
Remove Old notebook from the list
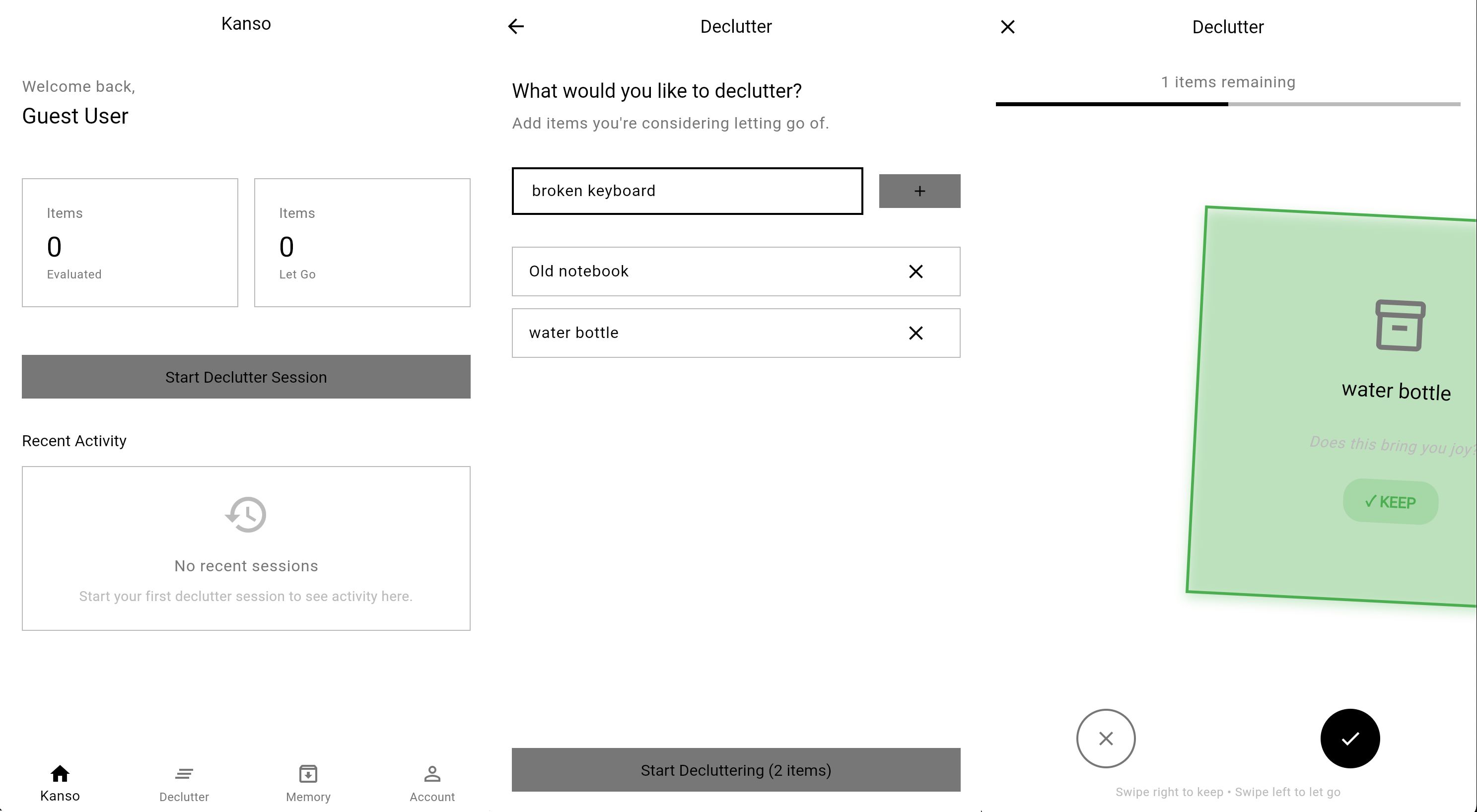click(x=915, y=271)
